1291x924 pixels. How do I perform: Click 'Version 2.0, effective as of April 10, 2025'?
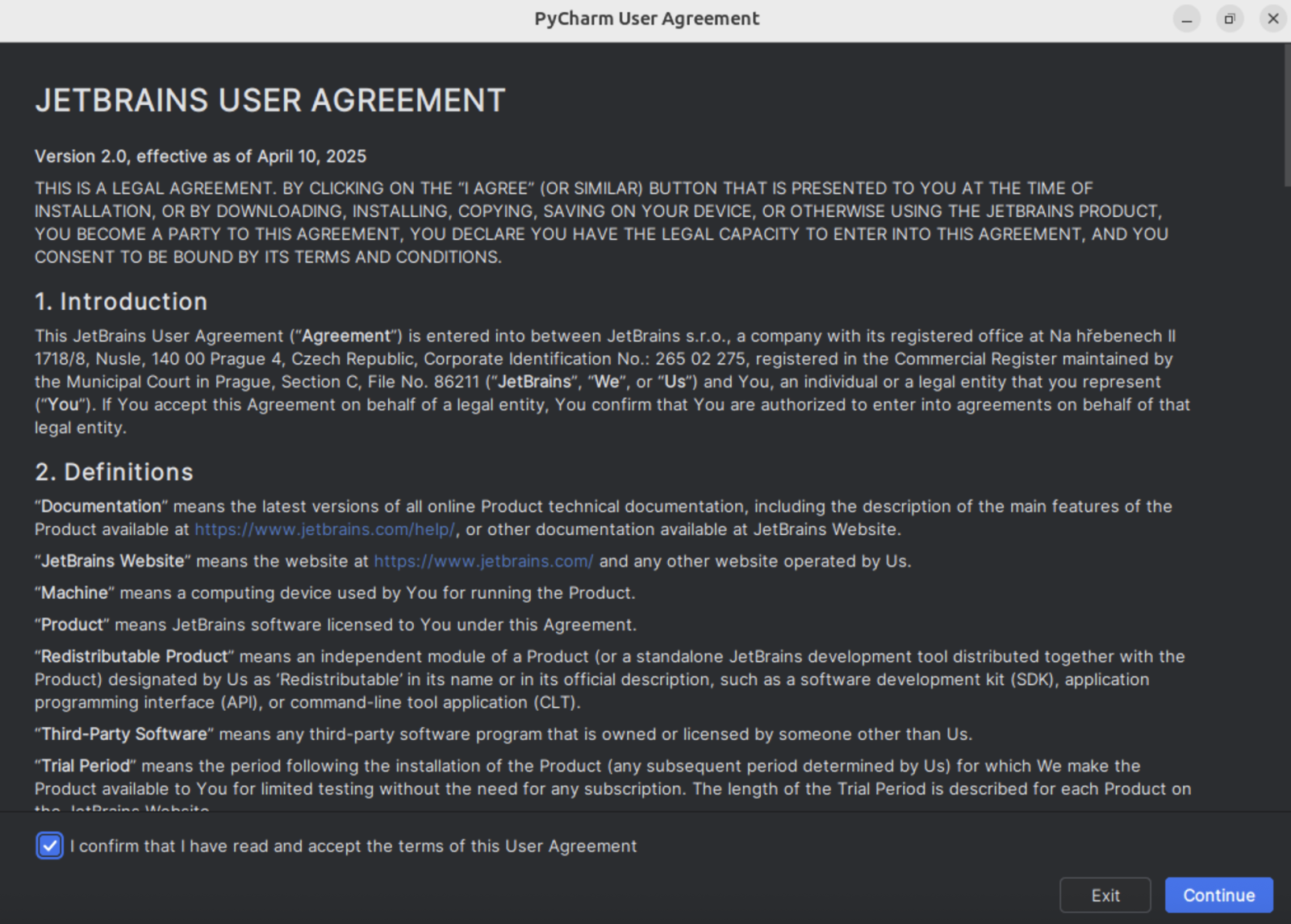200,157
